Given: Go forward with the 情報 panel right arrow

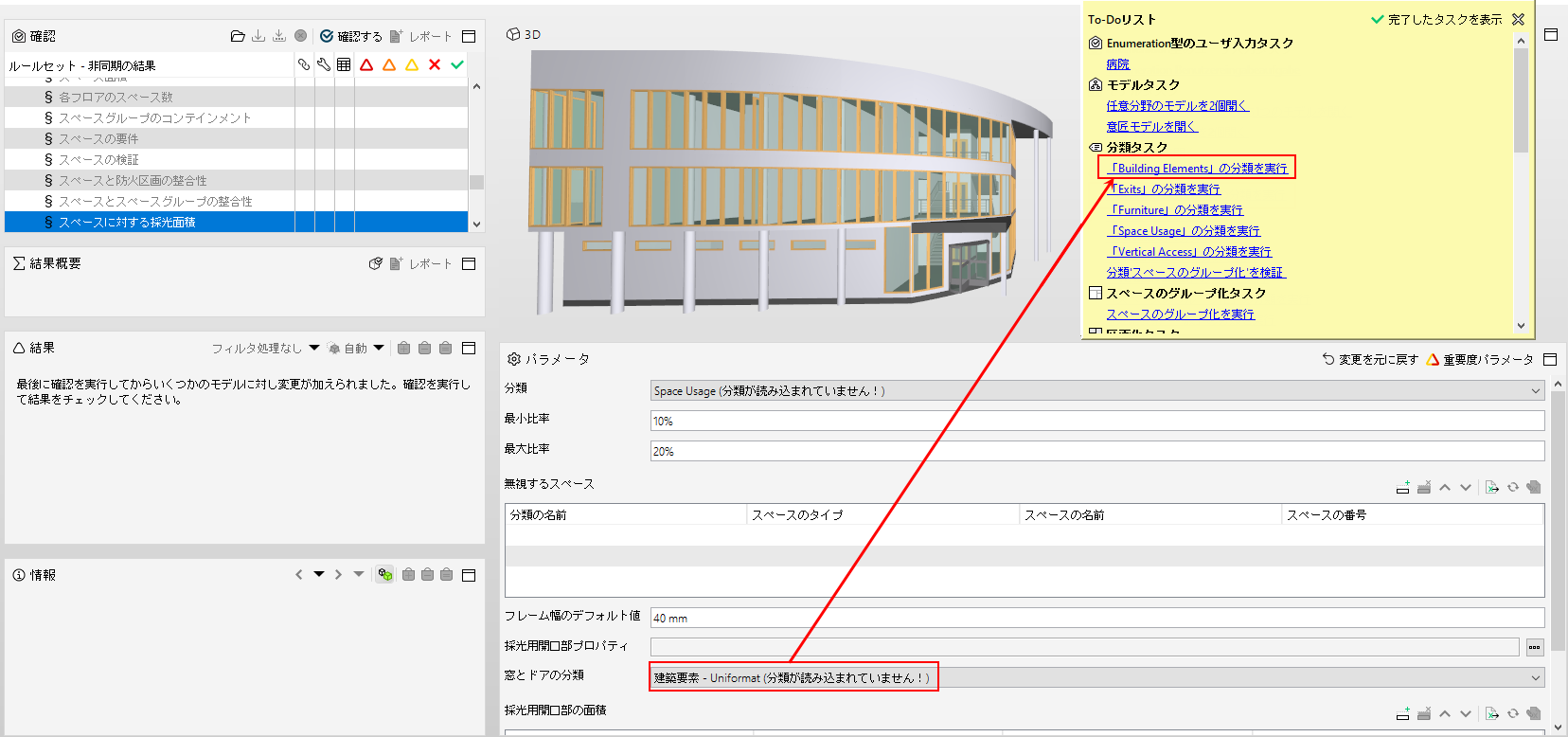Looking at the screenshot, I should point(338,574).
